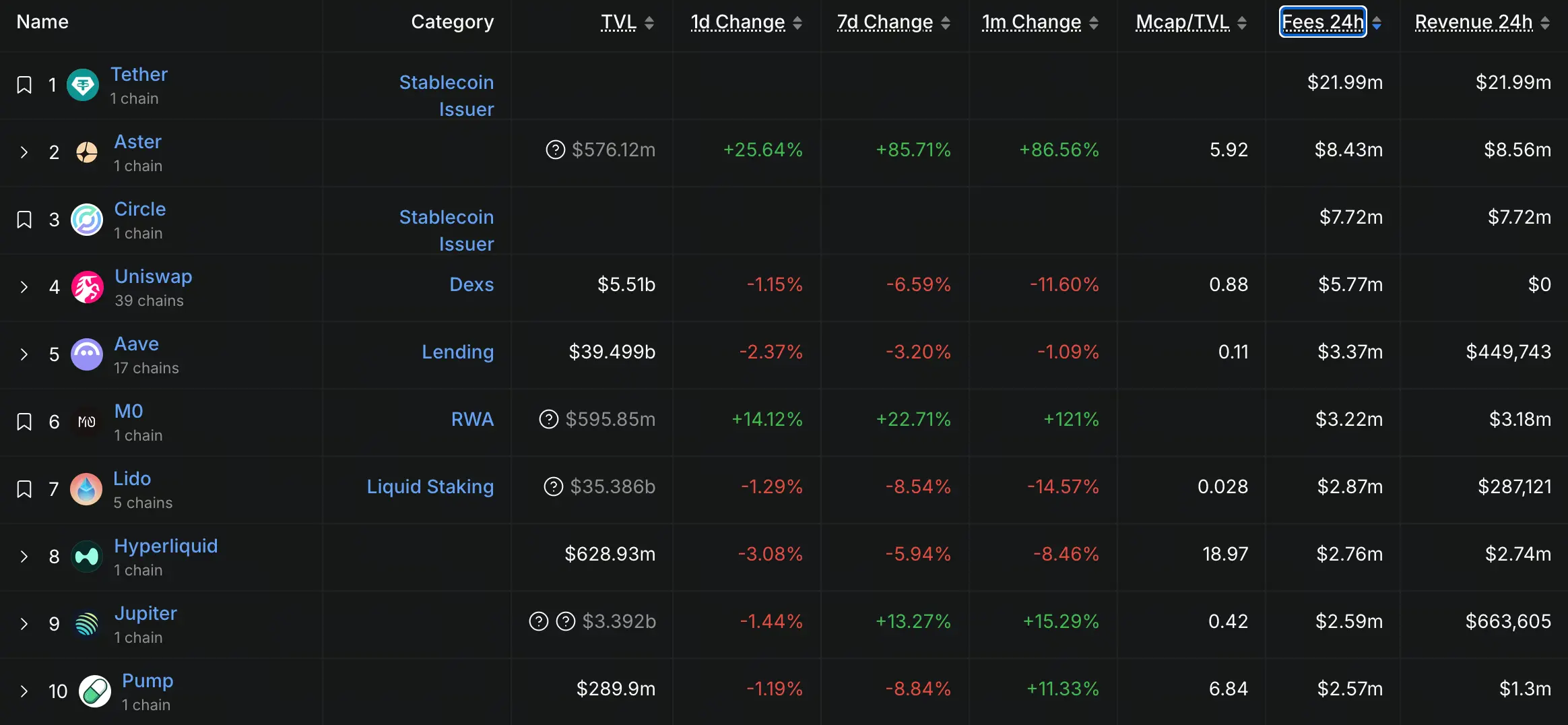Bookmark the Tether row
Screen dimensions: 1568x725
(24, 85)
